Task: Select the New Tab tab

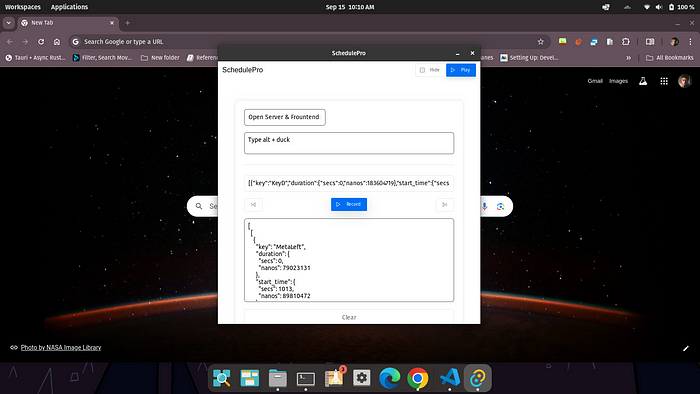Action: 67,23
